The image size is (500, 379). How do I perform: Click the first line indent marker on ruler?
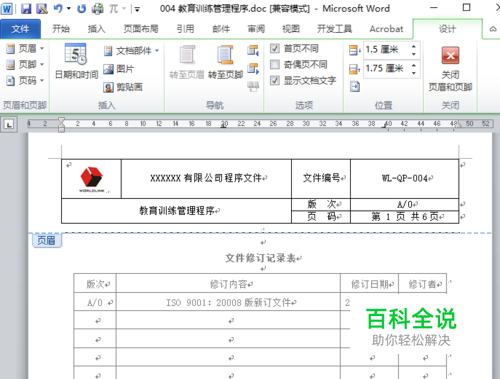click(61, 120)
